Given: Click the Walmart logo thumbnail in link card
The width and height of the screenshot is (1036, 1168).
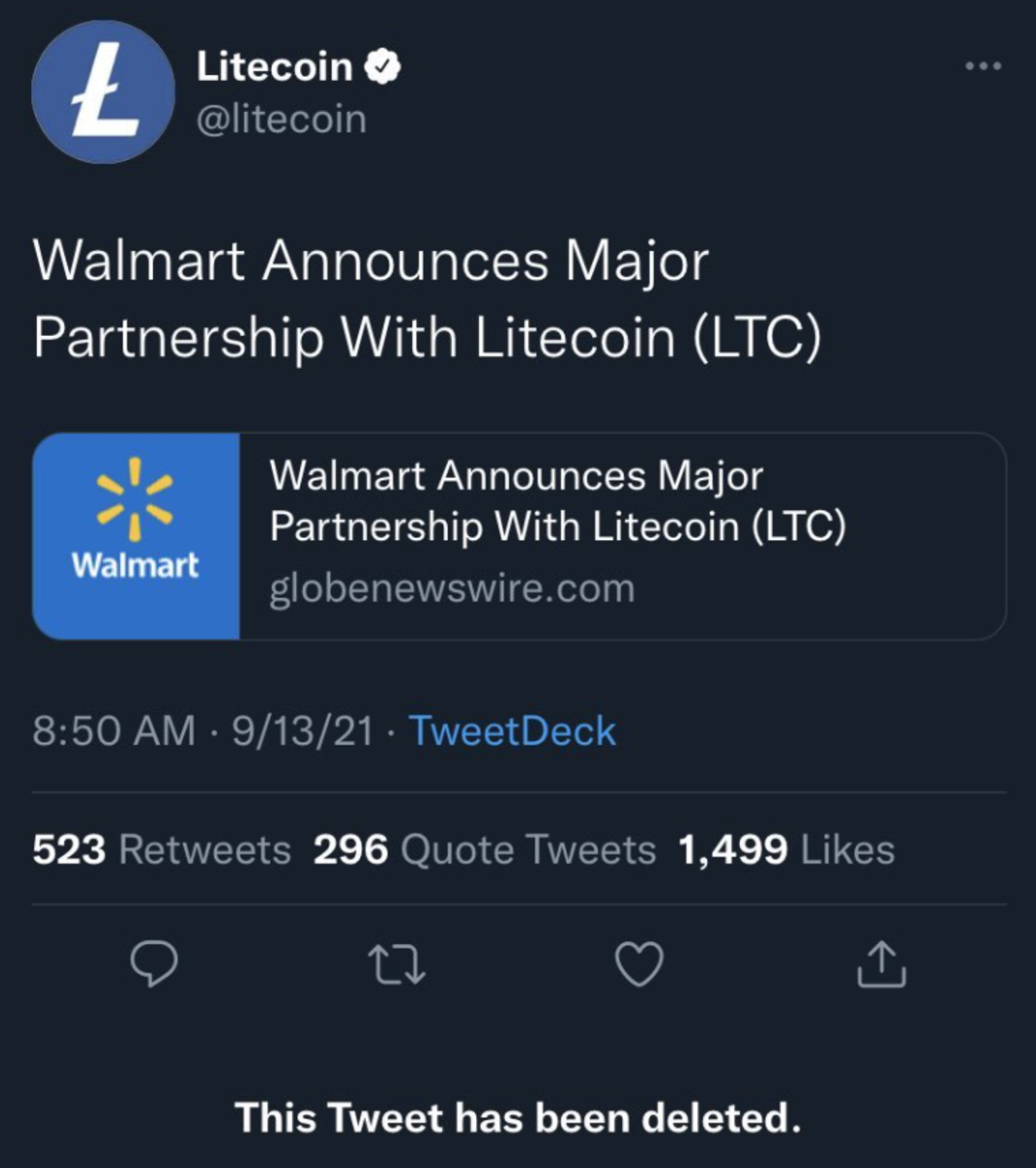Looking at the screenshot, I should [136, 536].
